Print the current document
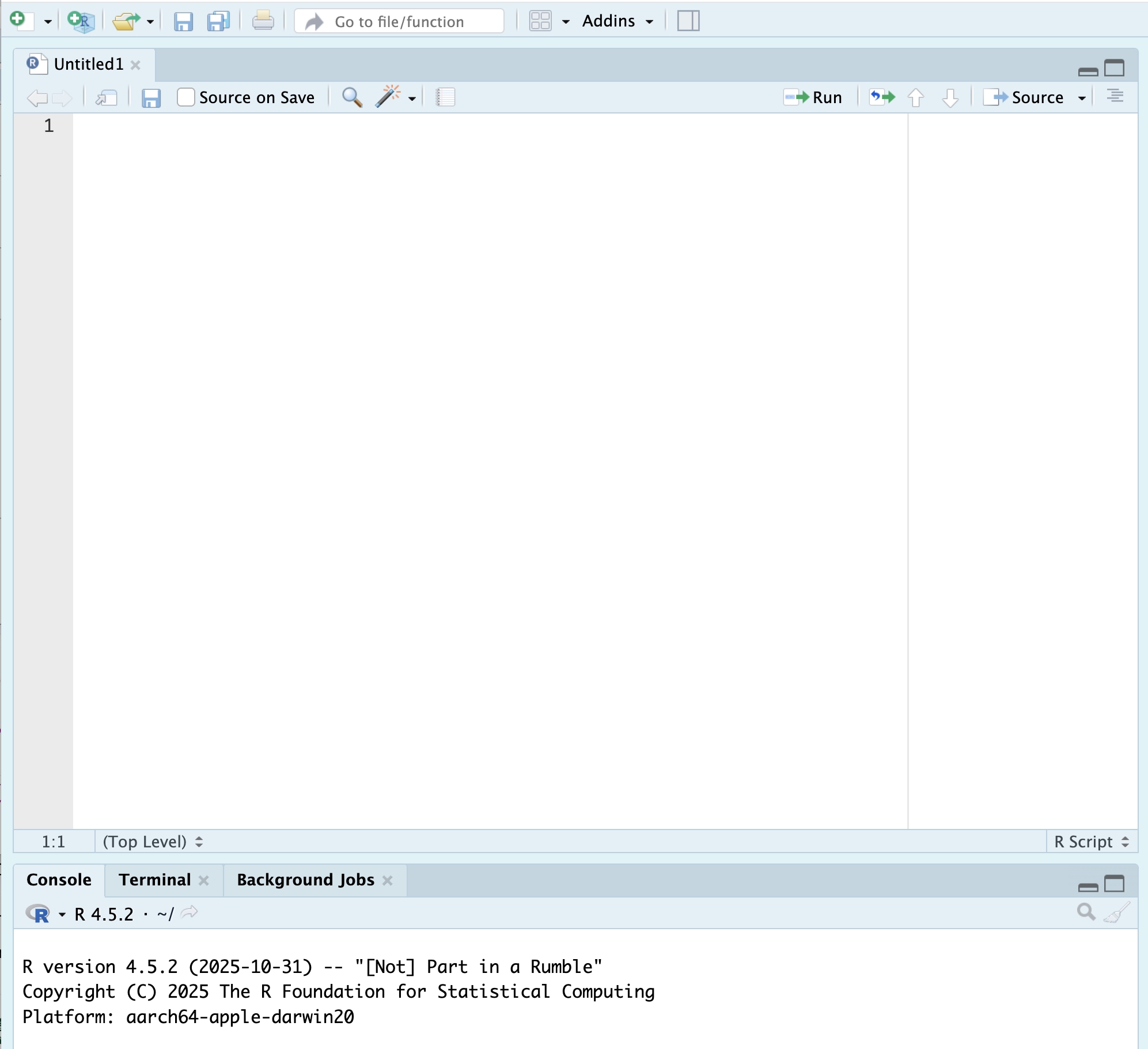 (x=263, y=20)
